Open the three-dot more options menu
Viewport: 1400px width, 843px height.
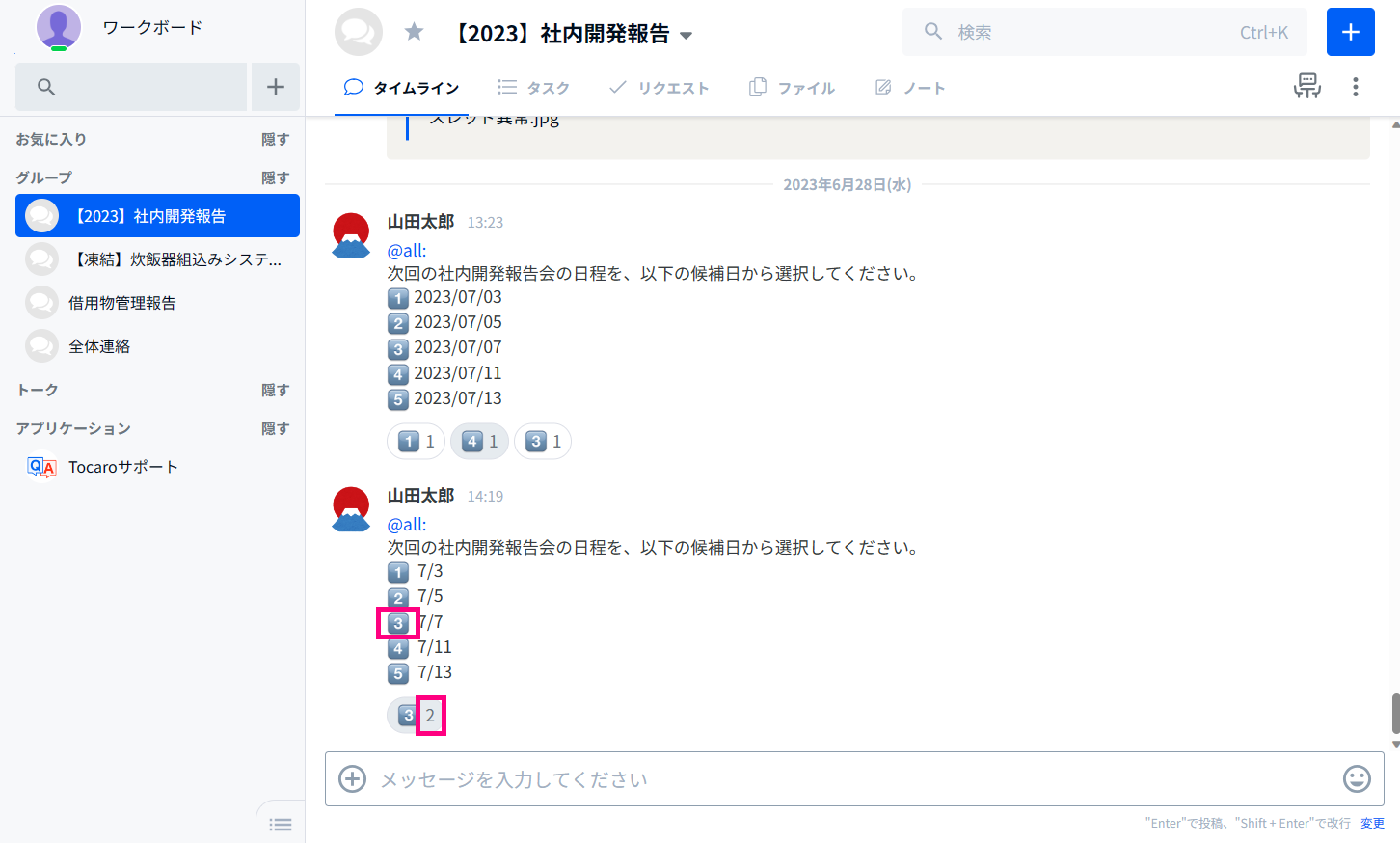[1356, 87]
